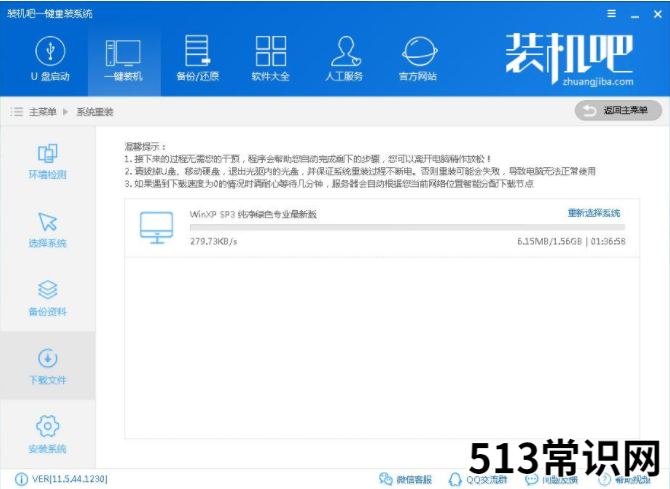This screenshot has height=489, width=670.
Task: Go to the 安装系统 step
Action: click(x=47, y=435)
